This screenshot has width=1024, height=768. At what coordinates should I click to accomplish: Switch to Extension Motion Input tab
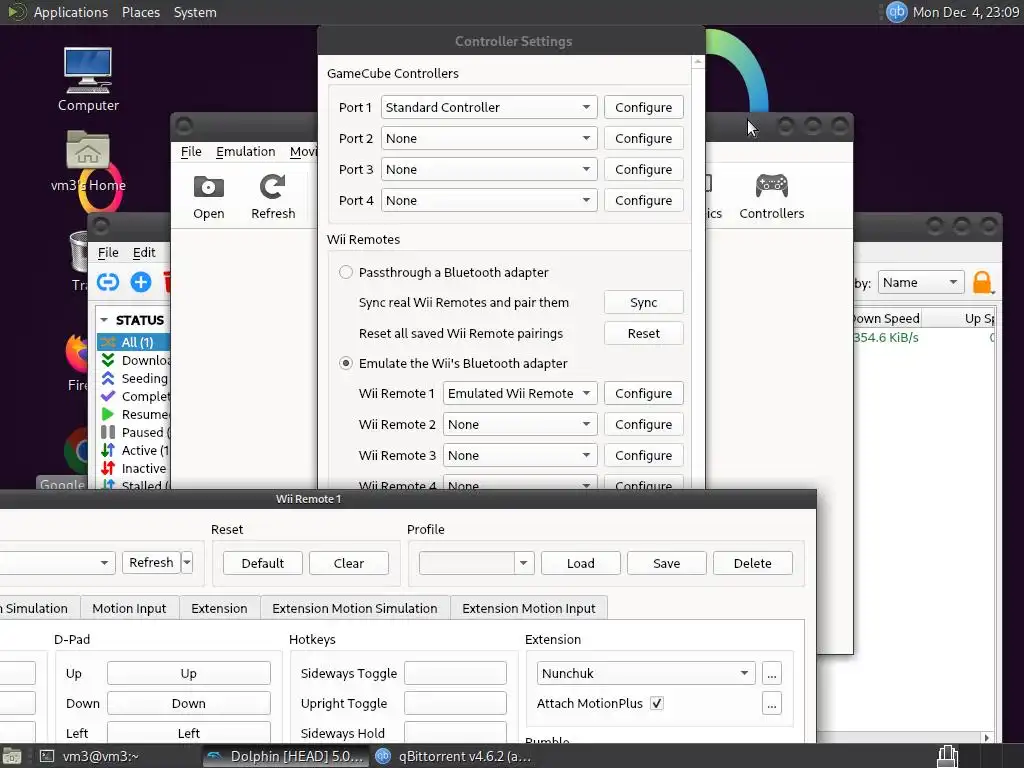coord(529,608)
